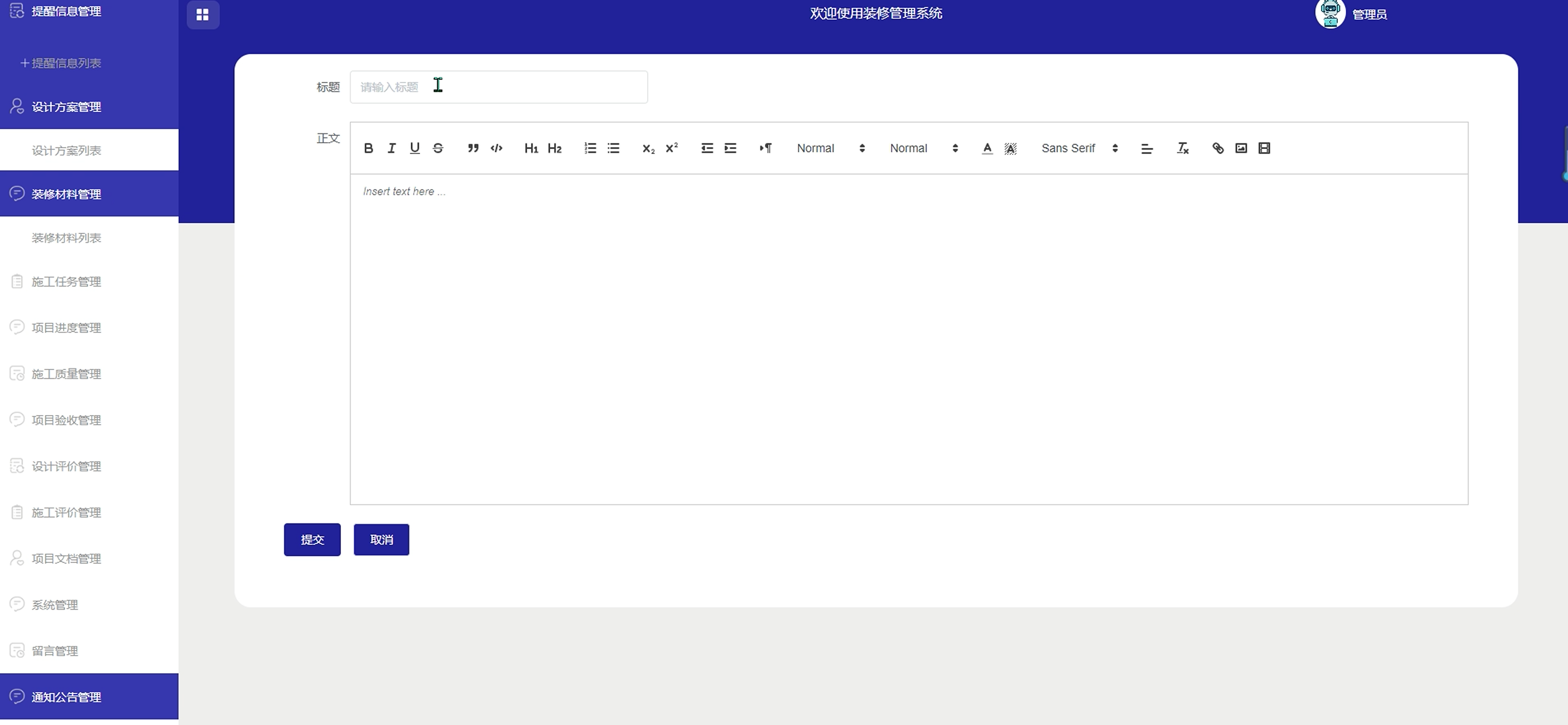This screenshot has height=725, width=1568.
Task: Open the text color picker
Action: (x=987, y=148)
